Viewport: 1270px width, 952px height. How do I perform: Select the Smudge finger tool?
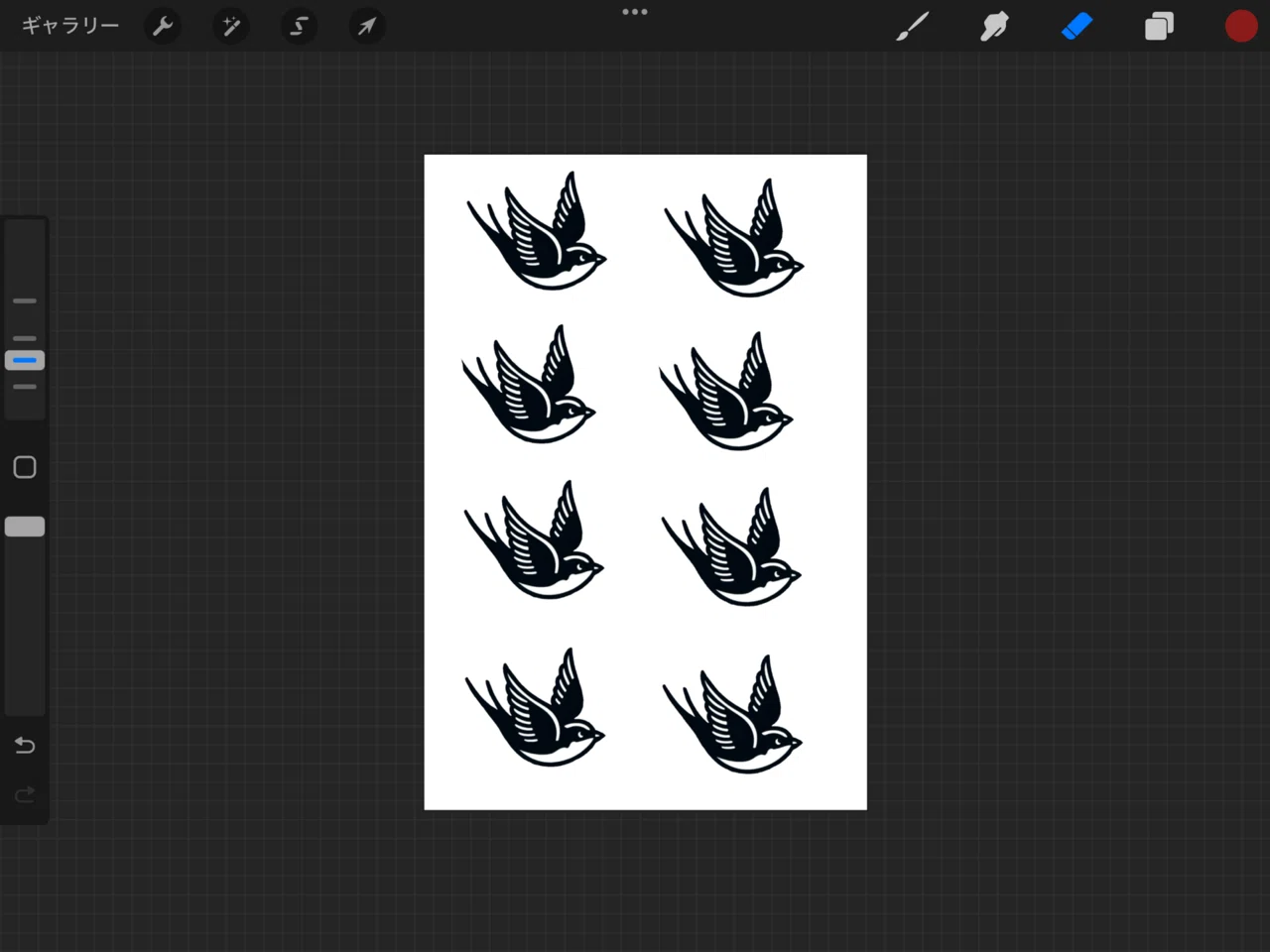click(994, 27)
